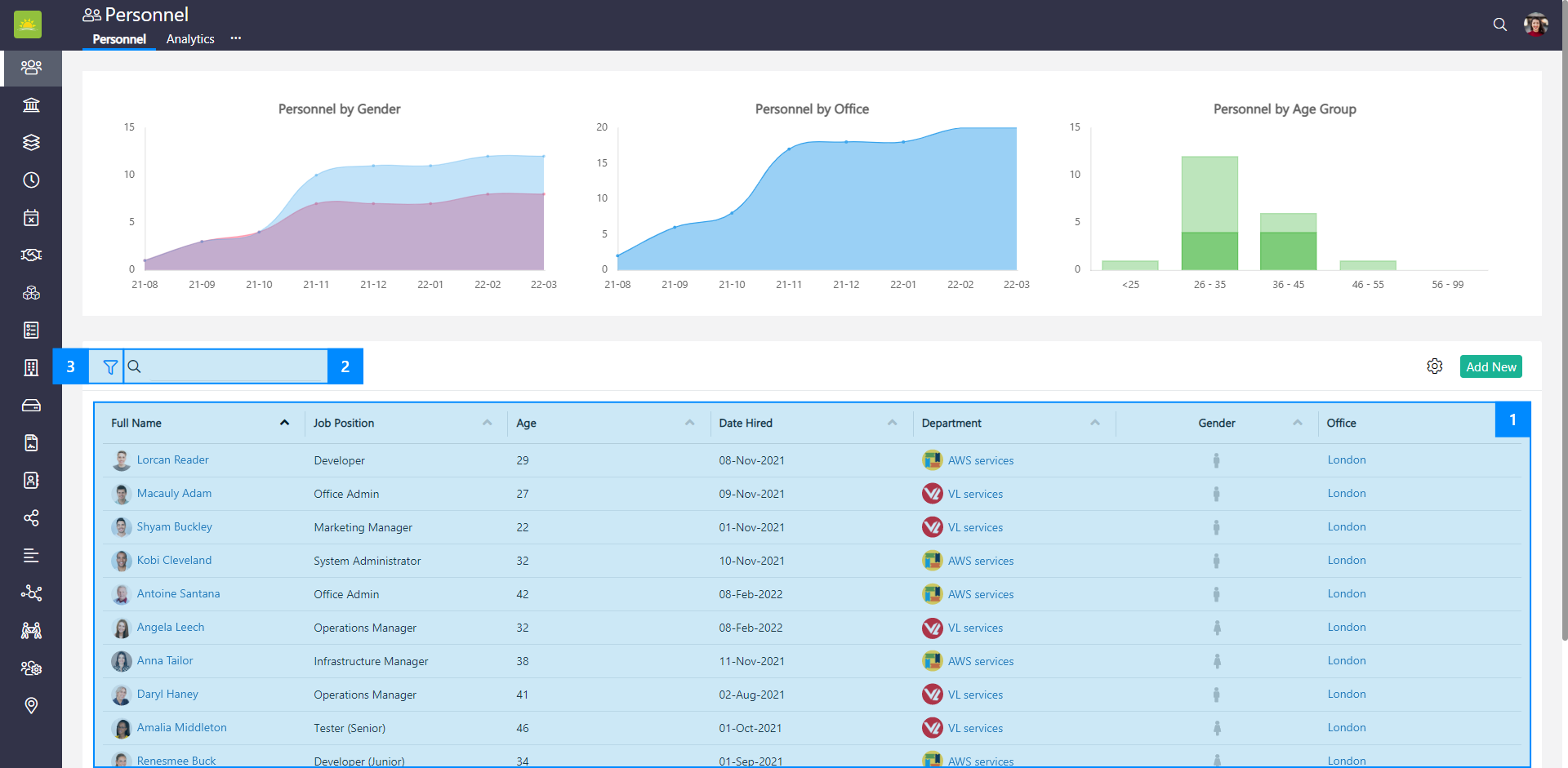The image size is (1568, 768).
Task: Expand the Department column sort chevron
Action: pyautogui.click(x=1095, y=423)
